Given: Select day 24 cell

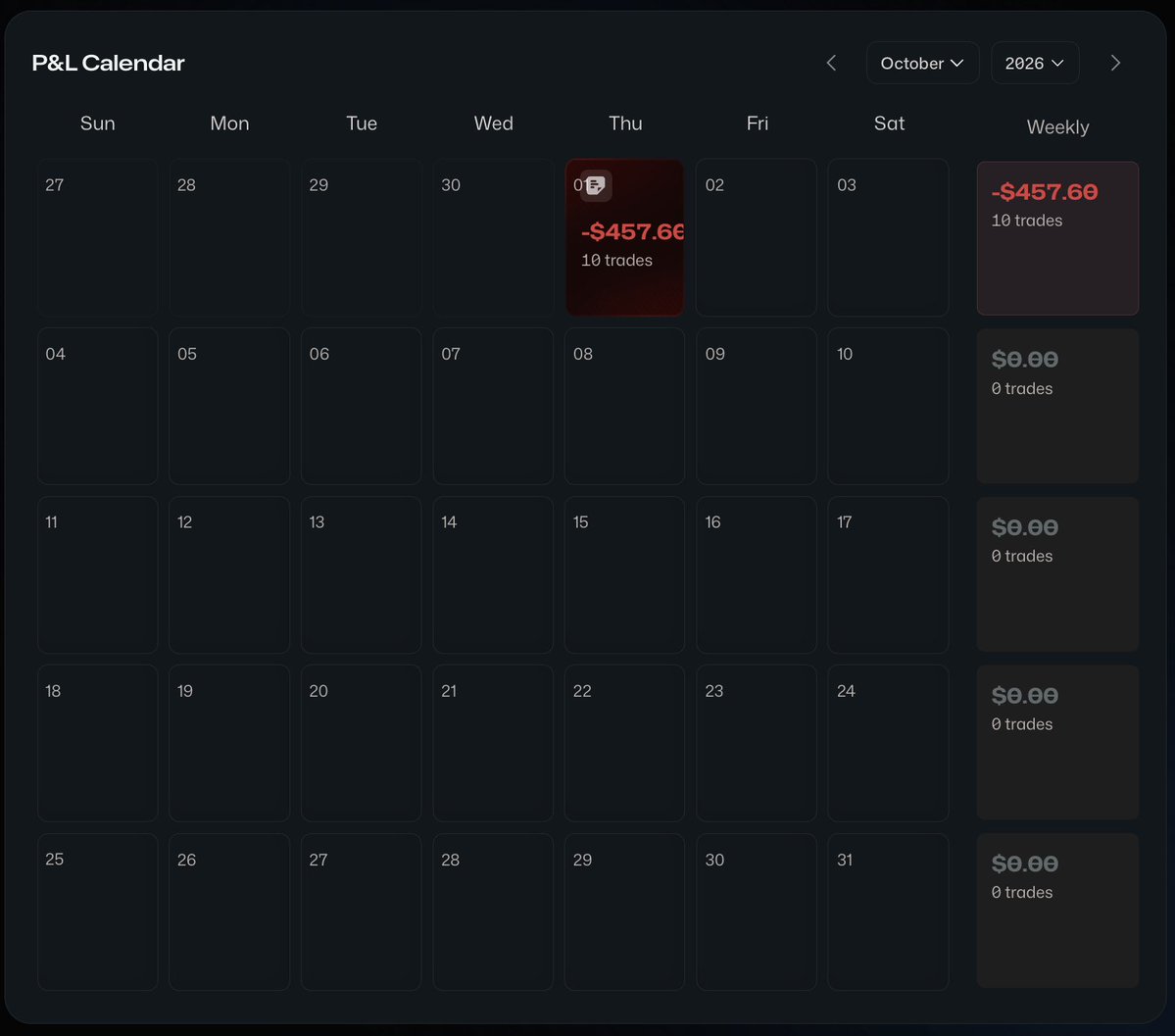Looking at the screenshot, I should tap(888, 743).
